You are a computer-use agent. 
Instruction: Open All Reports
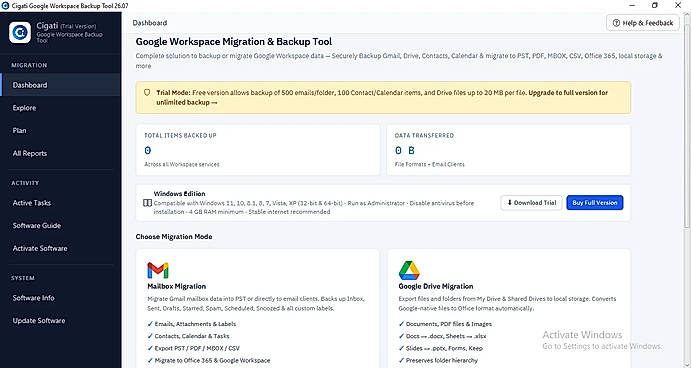[60, 153]
